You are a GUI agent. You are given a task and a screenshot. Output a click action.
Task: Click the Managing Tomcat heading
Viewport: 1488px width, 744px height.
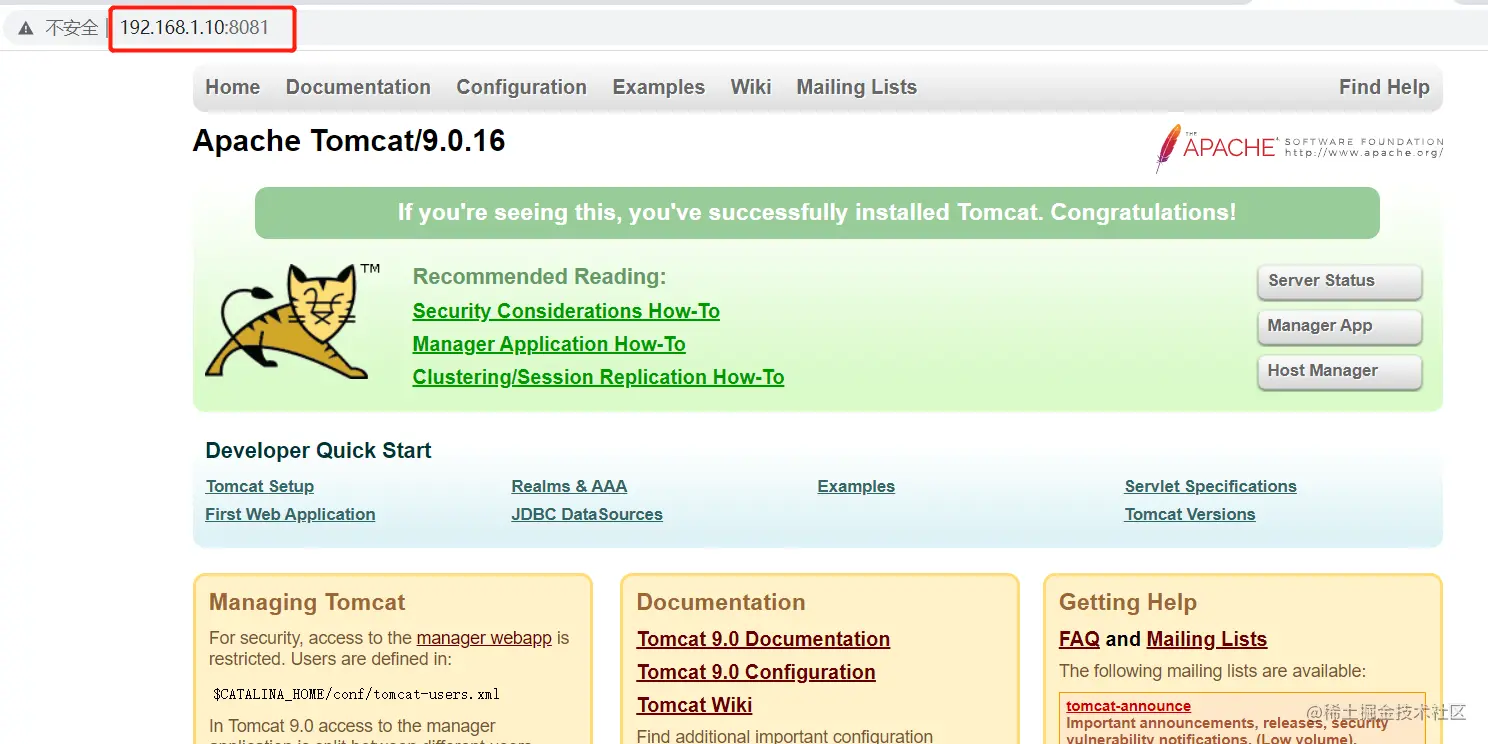[307, 602]
